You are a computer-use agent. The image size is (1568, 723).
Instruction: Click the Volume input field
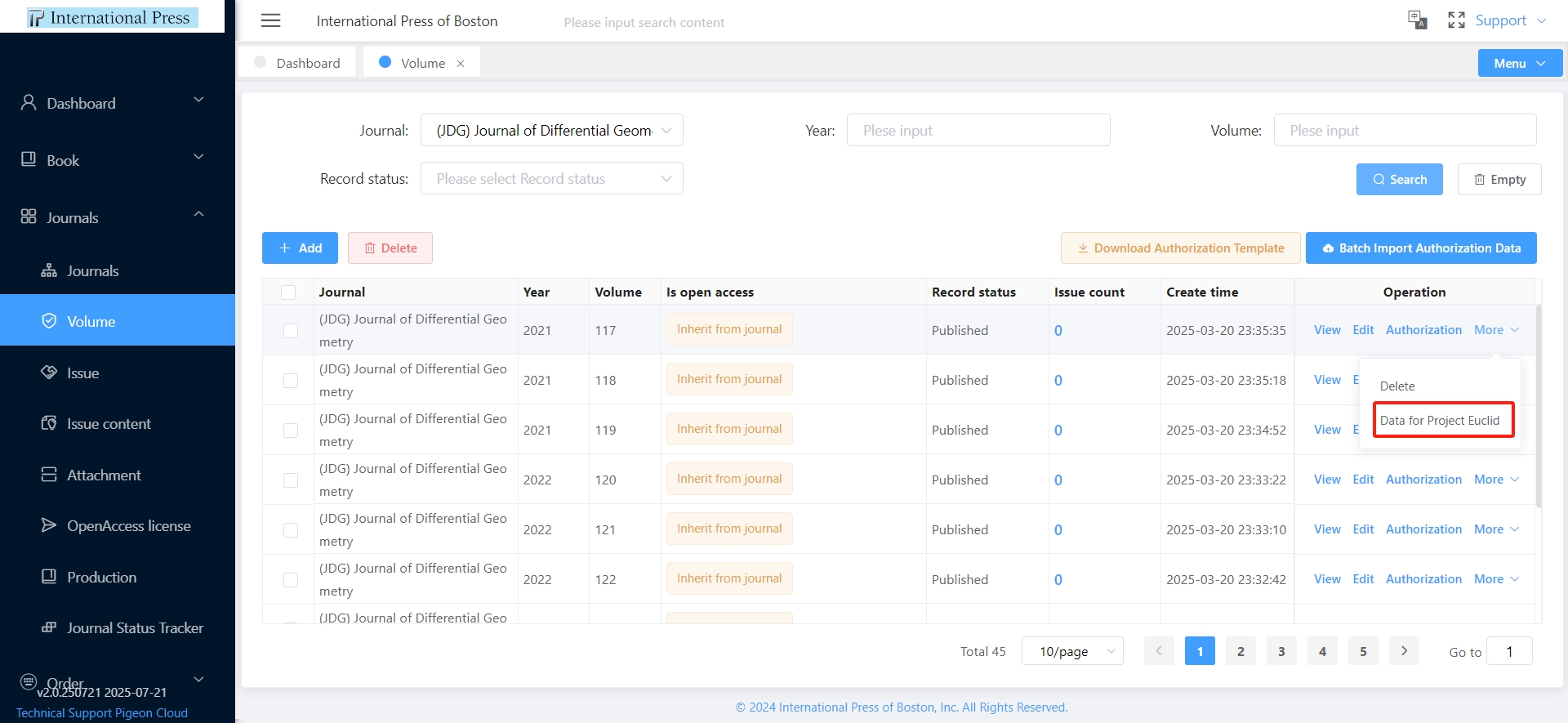click(1405, 130)
